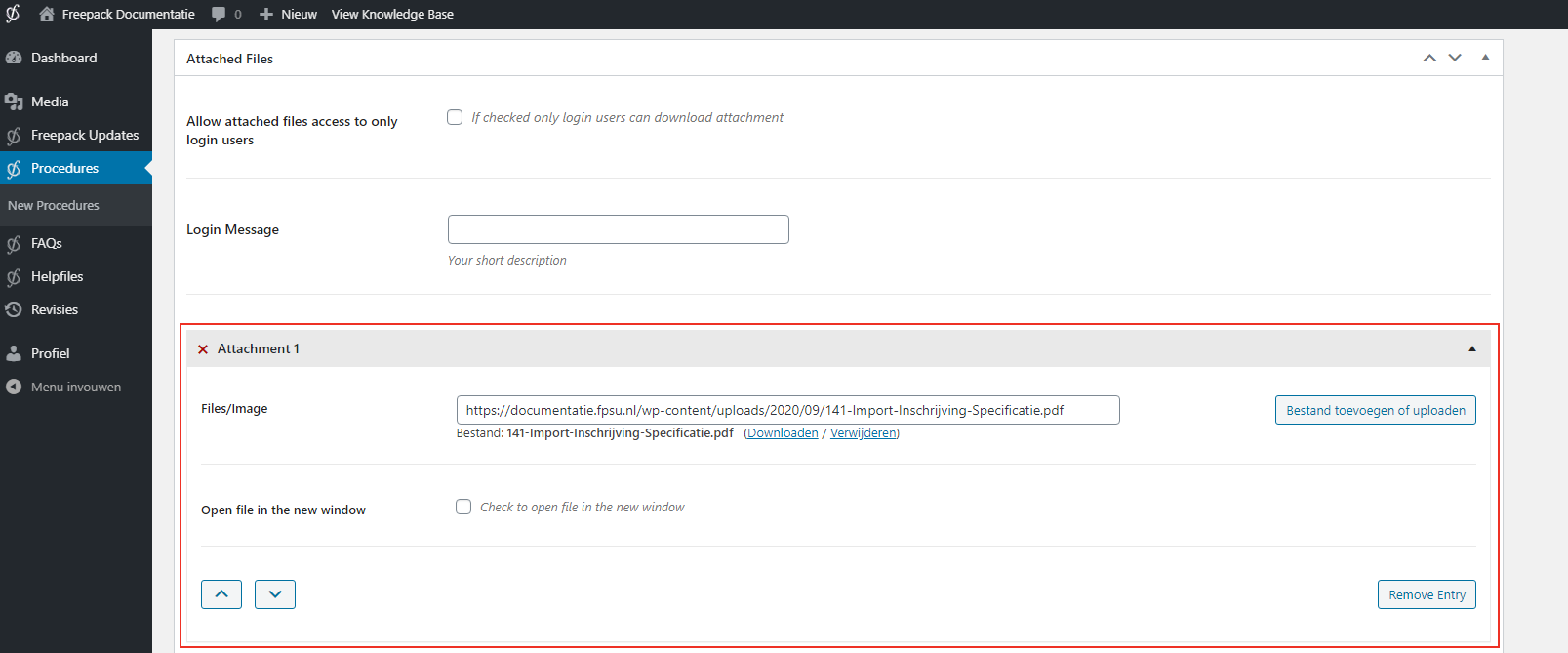The image size is (1568, 653).
Task: Move Attached Files panel down
Action: (x=1455, y=58)
